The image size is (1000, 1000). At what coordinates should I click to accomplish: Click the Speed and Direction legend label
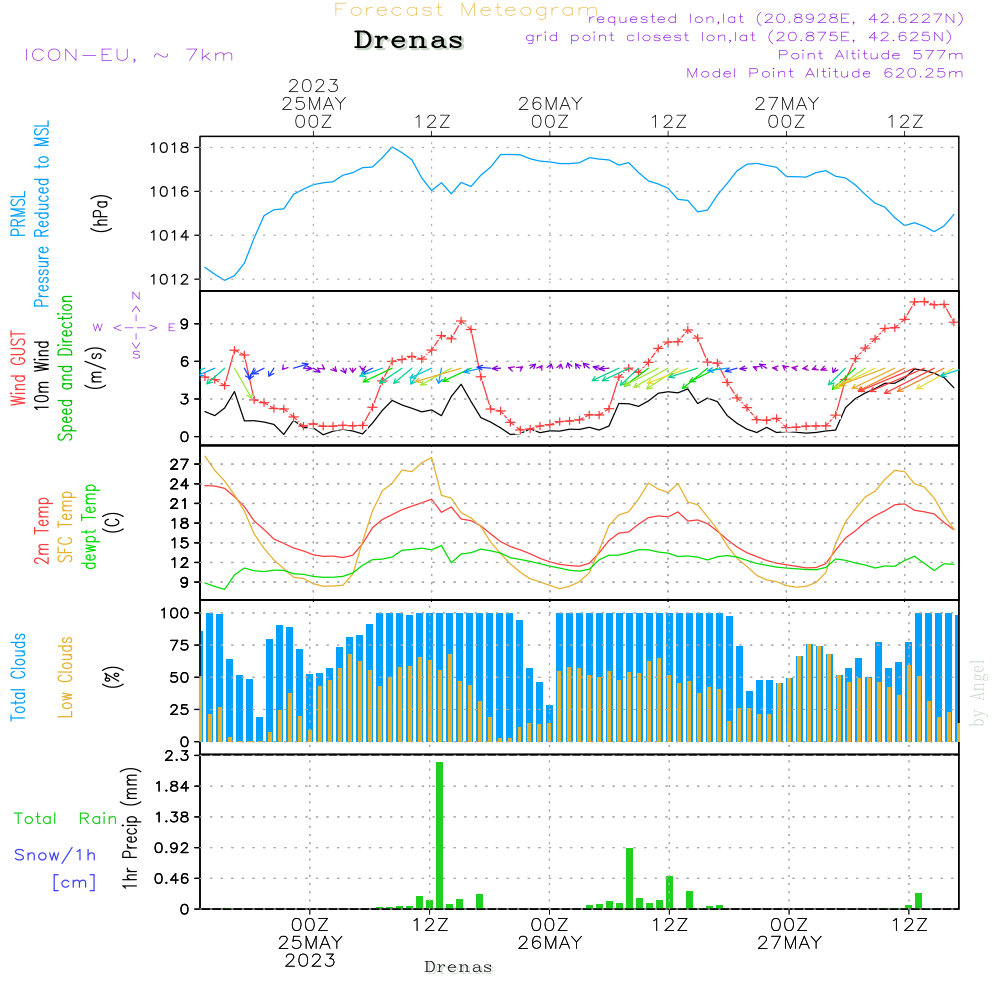point(66,368)
